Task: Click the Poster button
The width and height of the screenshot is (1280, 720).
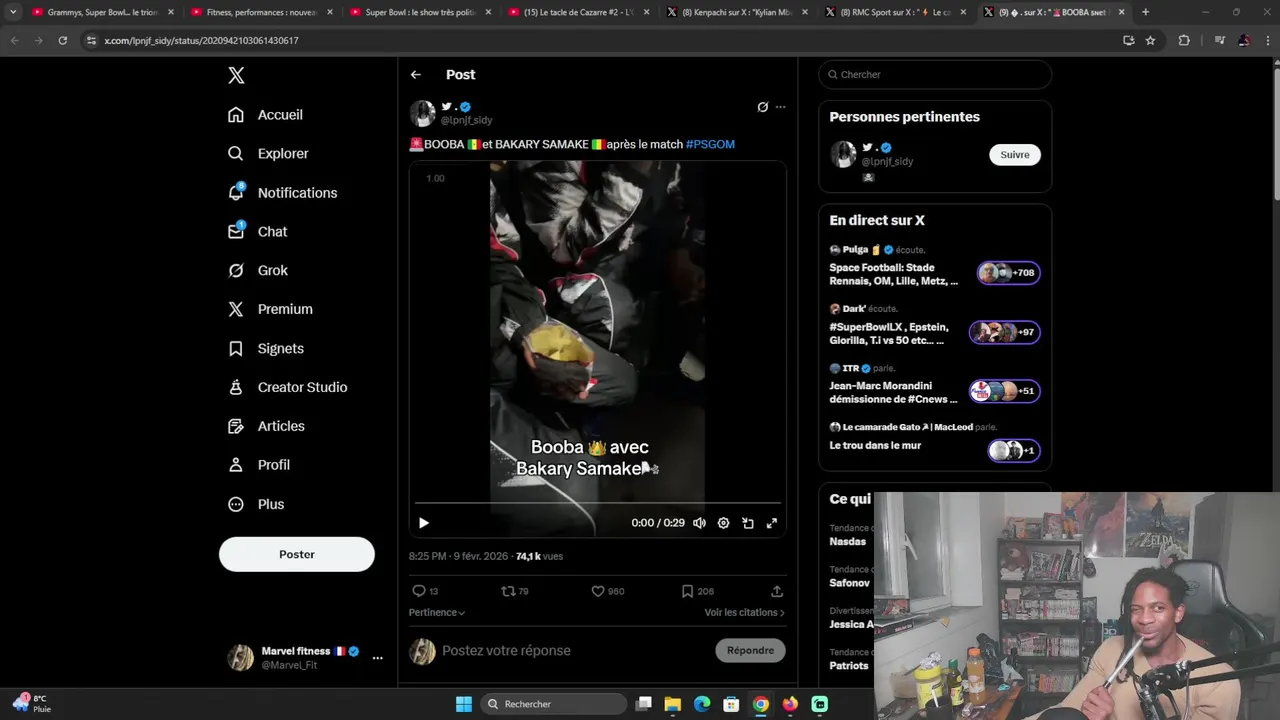Action: pyautogui.click(x=297, y=554)
